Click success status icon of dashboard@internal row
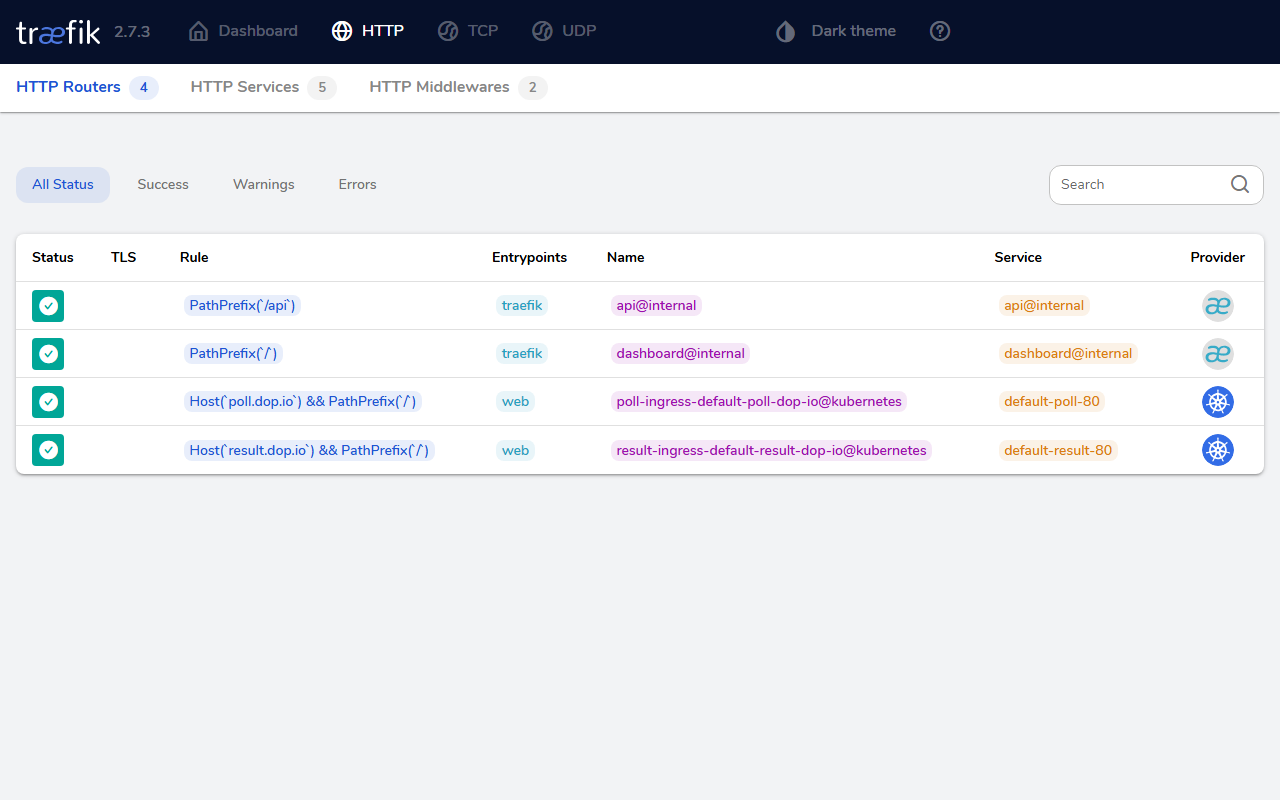The height and width of the screenshot is (800, 1280). click(x=48, y=354)
